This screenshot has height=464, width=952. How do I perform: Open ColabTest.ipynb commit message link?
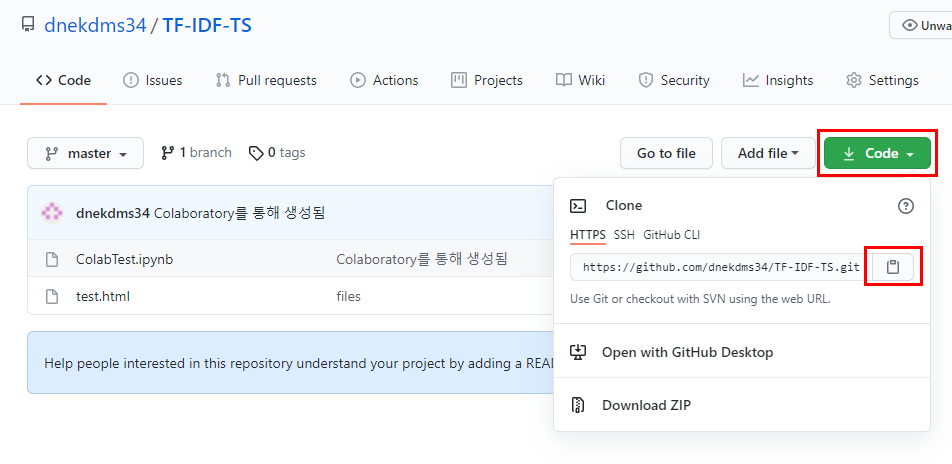tap(422, 259)
